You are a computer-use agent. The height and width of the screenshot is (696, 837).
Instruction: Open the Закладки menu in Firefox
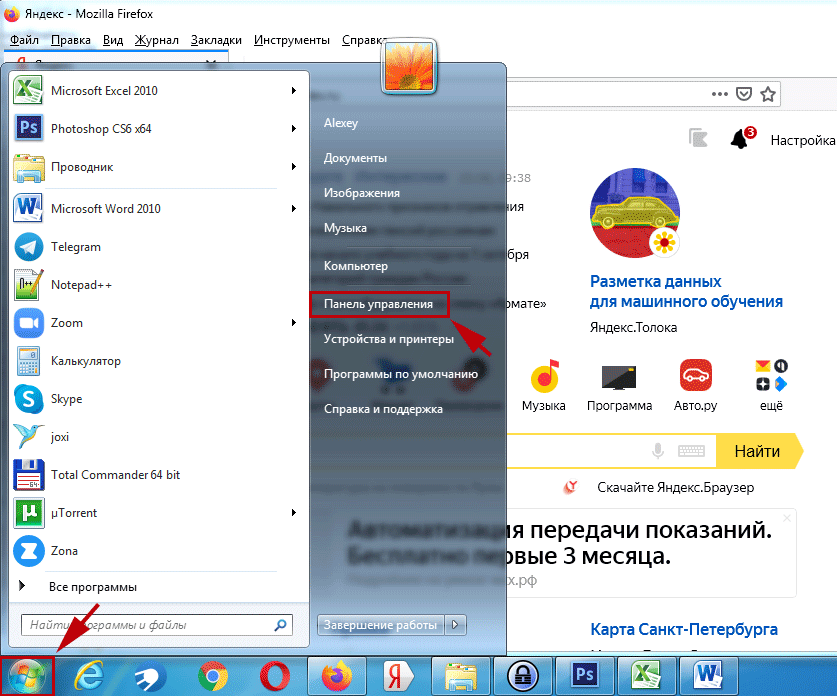[x=216, y=40]
